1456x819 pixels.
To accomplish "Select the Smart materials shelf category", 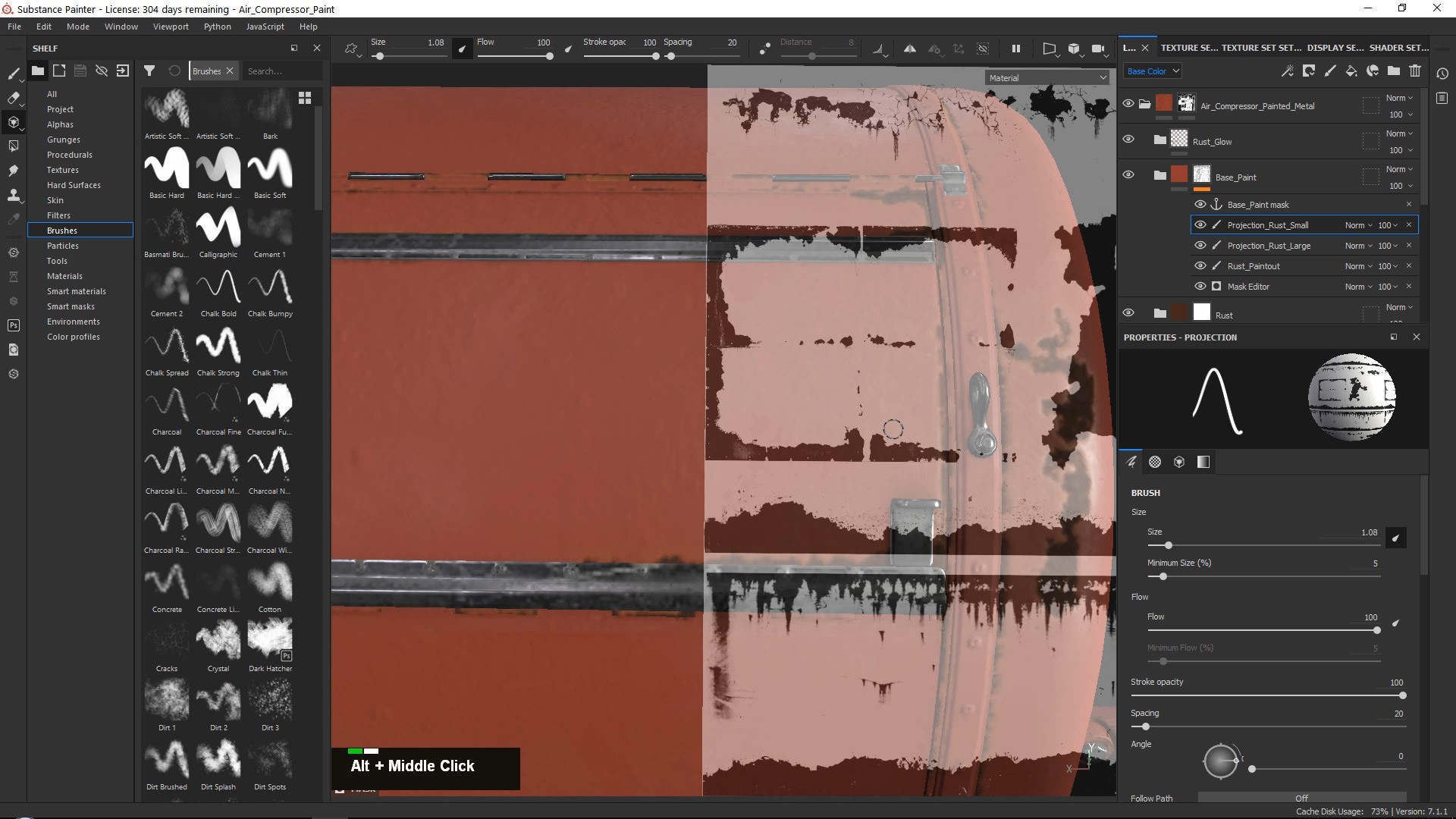I will [76, 291].
